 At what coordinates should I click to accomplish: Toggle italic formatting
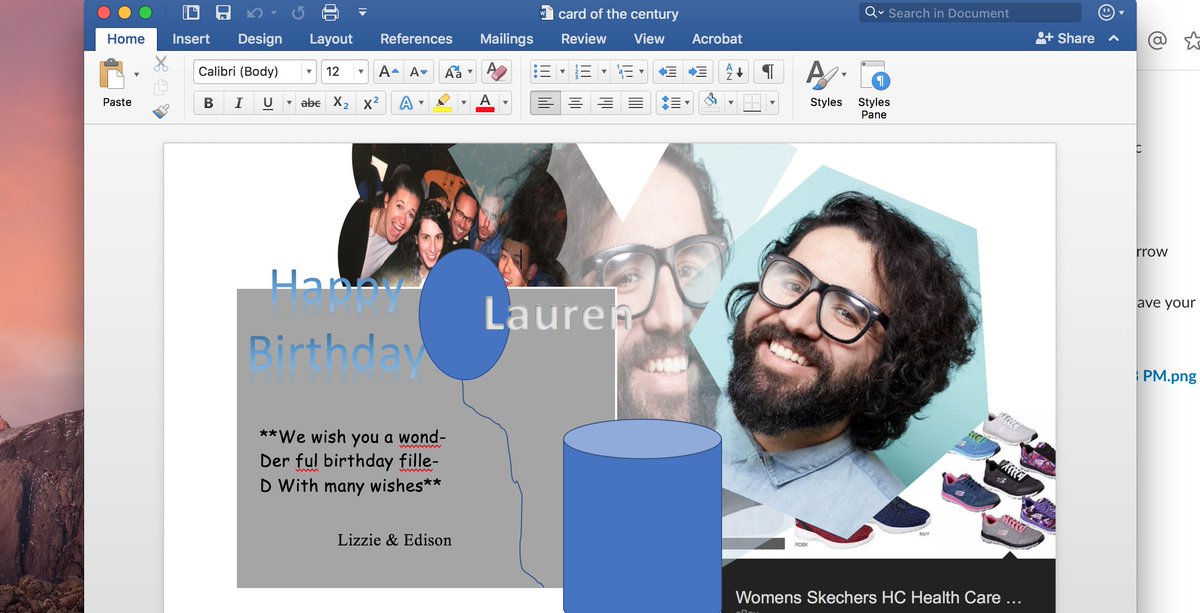point(238,102)
